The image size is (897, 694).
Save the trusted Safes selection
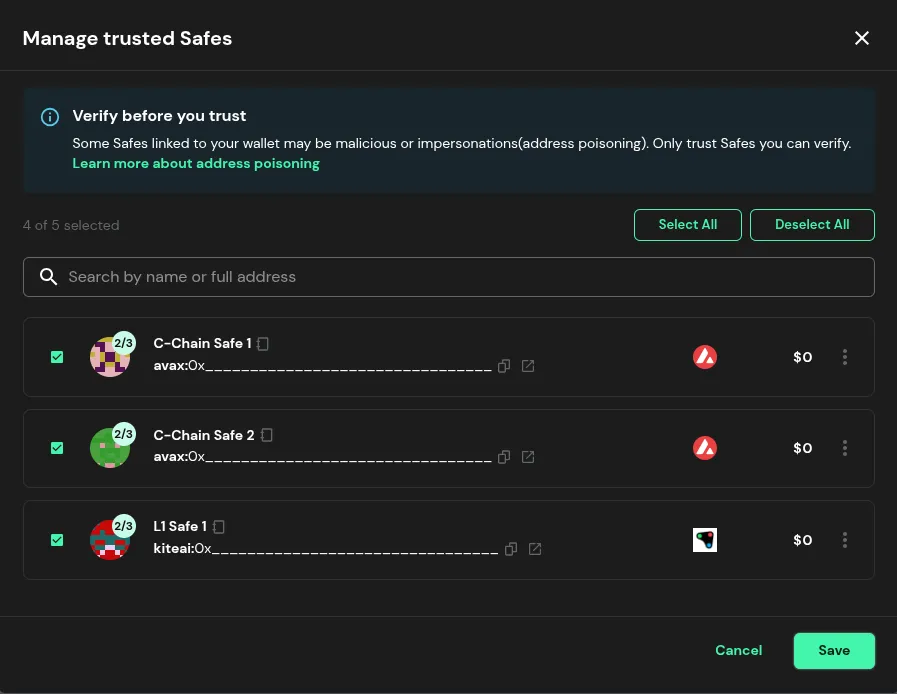[834, 651]
